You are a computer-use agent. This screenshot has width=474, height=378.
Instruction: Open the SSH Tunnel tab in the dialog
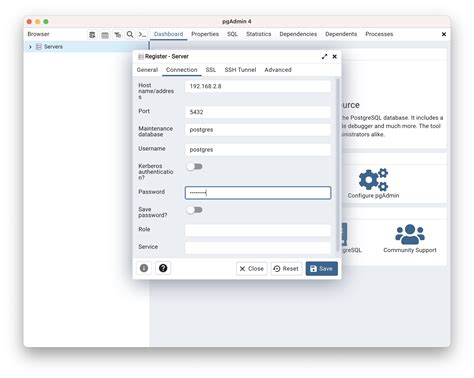(240, 70)
